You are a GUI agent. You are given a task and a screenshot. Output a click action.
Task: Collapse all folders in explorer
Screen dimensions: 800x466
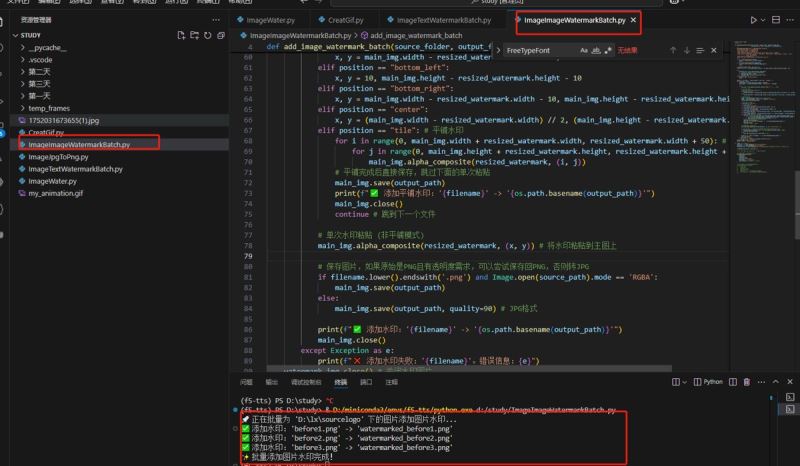coord(220,35)
